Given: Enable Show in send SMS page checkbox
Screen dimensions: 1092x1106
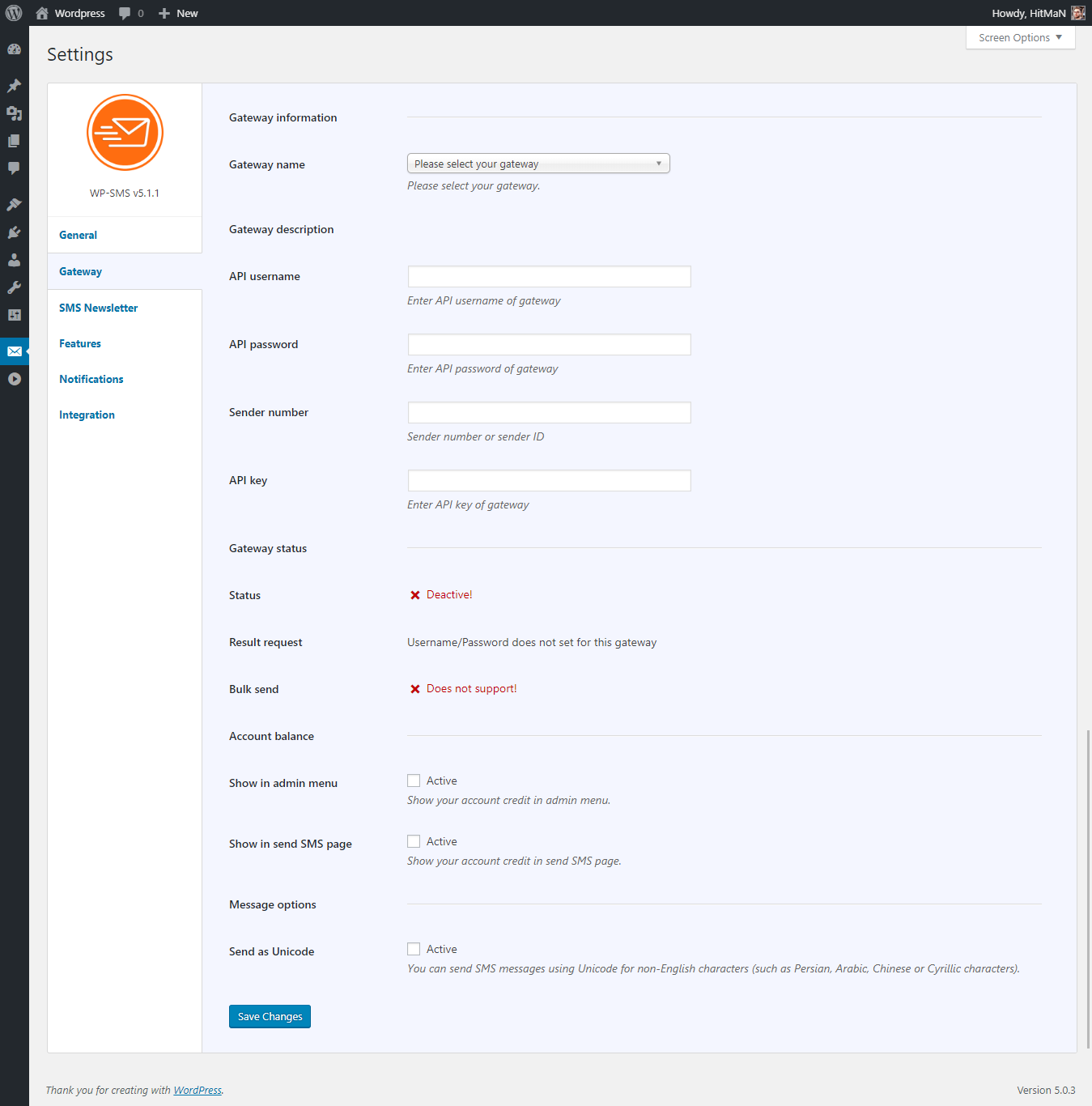Looking at the screenshot, I should (414, 841).
